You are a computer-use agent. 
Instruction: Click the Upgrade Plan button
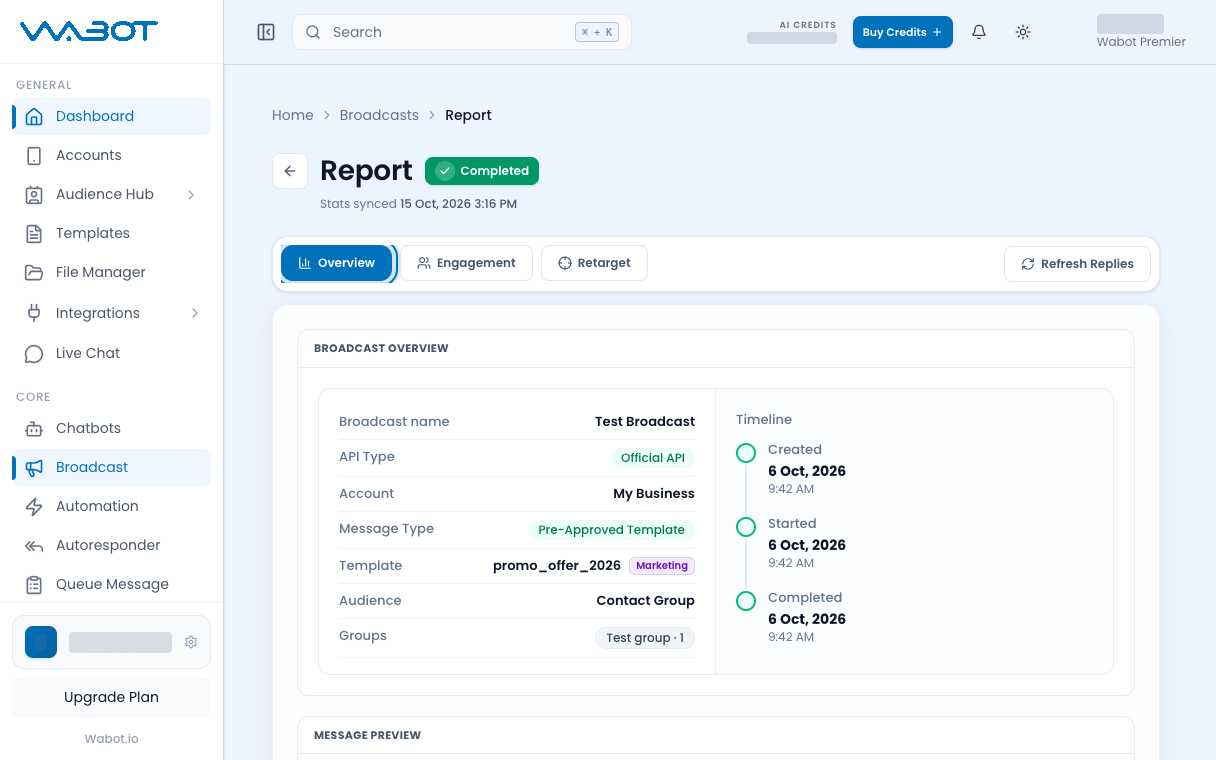(x=111, y=697)
